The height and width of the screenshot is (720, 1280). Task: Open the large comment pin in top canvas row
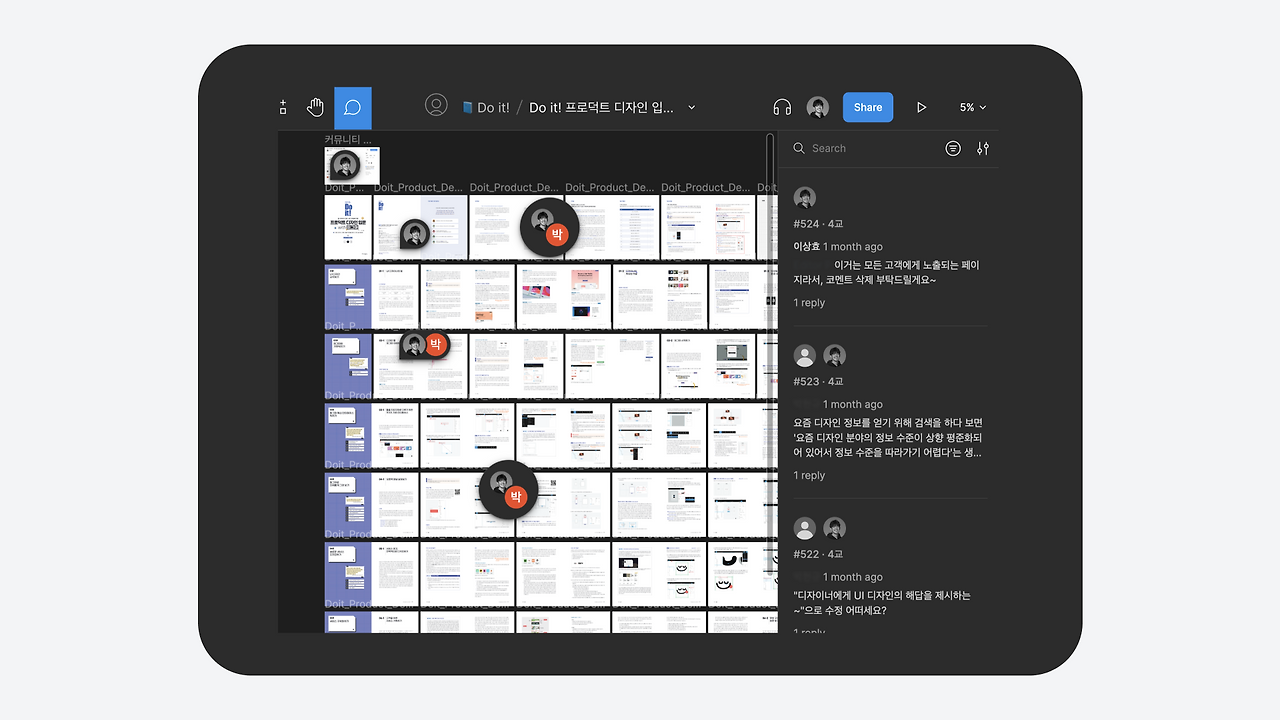click(x=549, y=227)
